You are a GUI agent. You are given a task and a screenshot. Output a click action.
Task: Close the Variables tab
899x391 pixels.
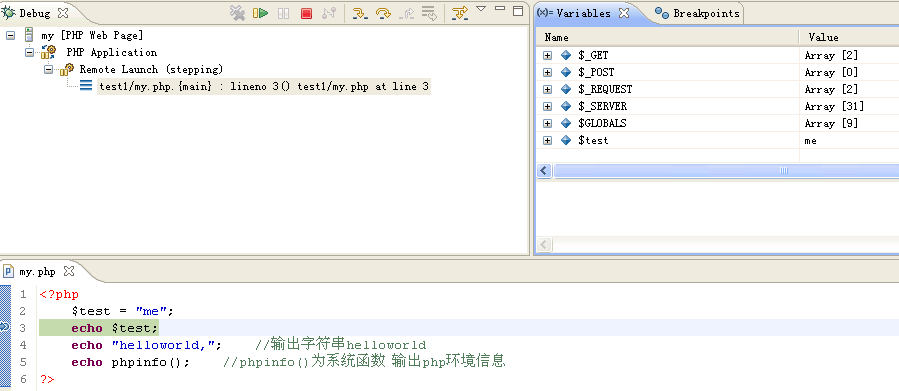tap(623, 13)
